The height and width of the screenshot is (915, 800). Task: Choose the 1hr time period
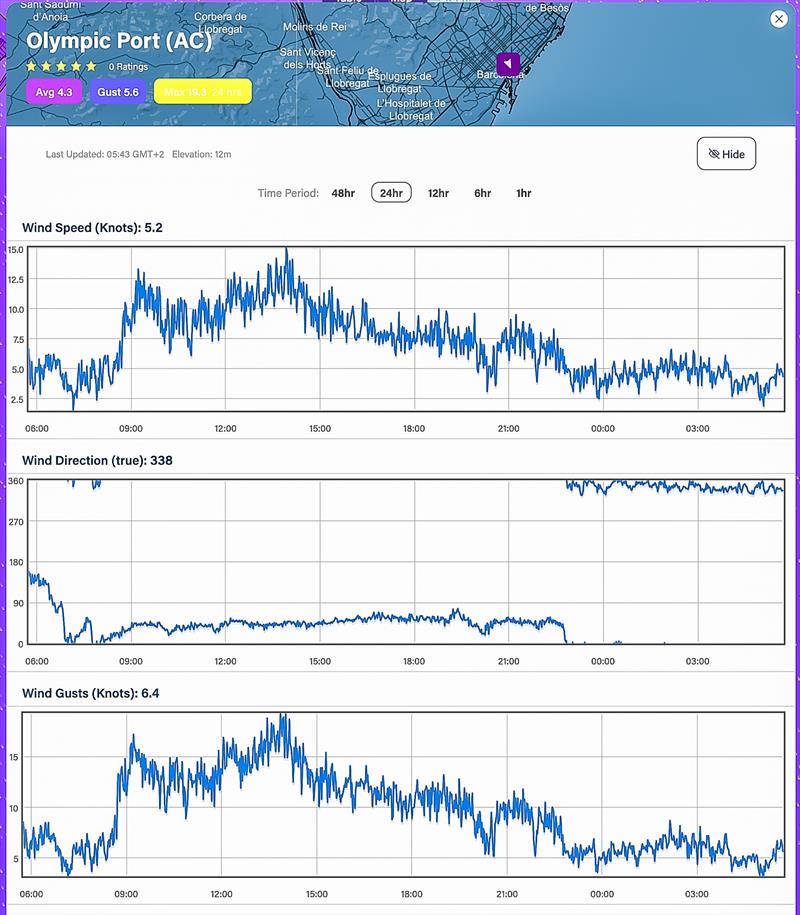[x=523, y=193]
